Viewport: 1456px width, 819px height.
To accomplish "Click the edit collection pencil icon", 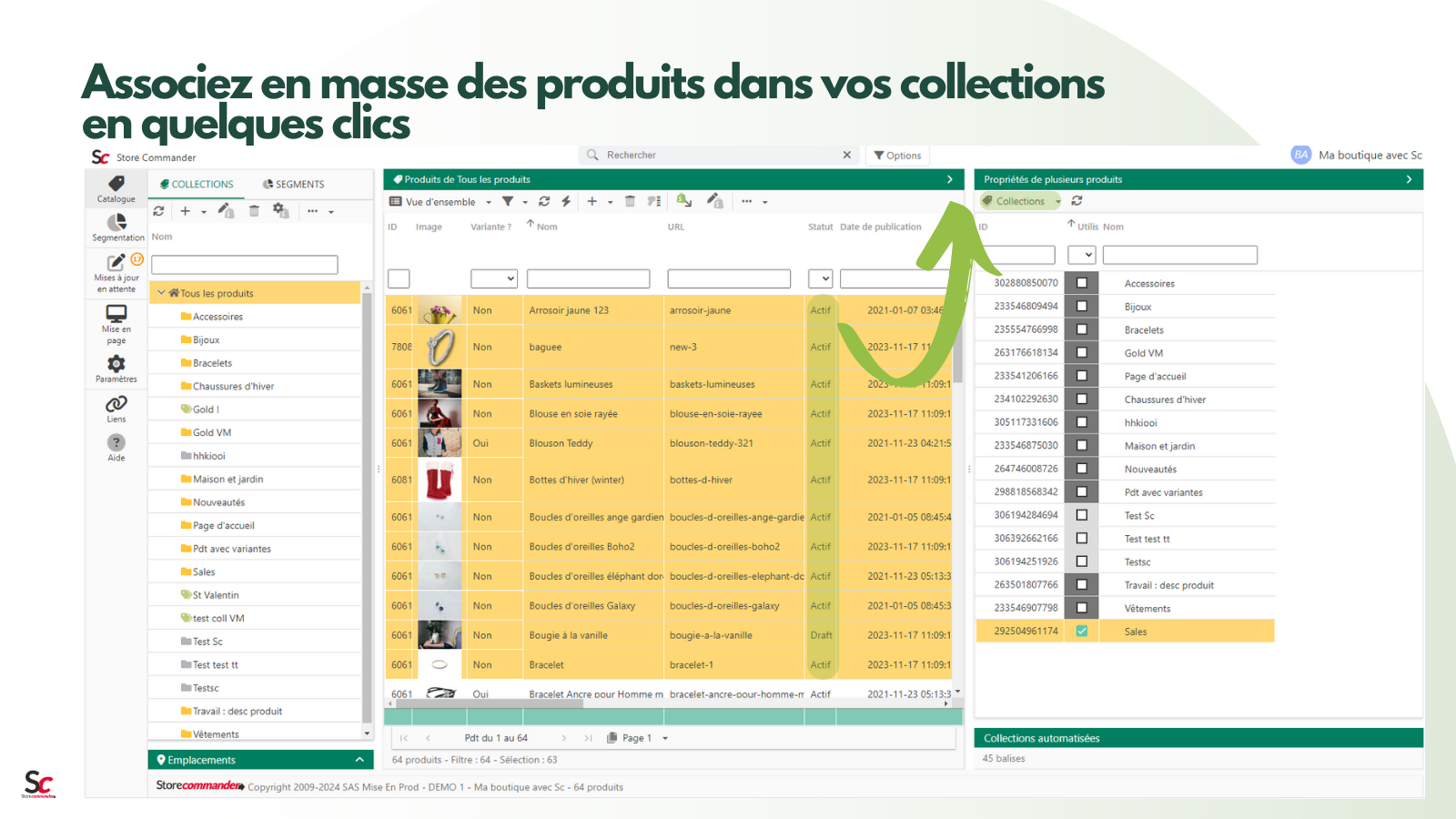I will (x=227, y=211).
